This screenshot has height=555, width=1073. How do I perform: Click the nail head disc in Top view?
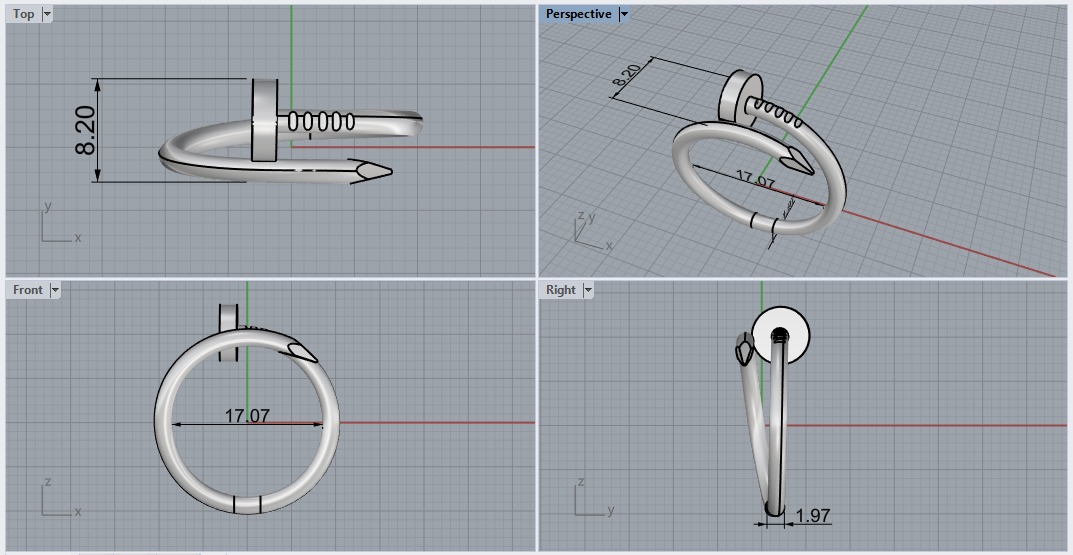(x=265, y=120)
